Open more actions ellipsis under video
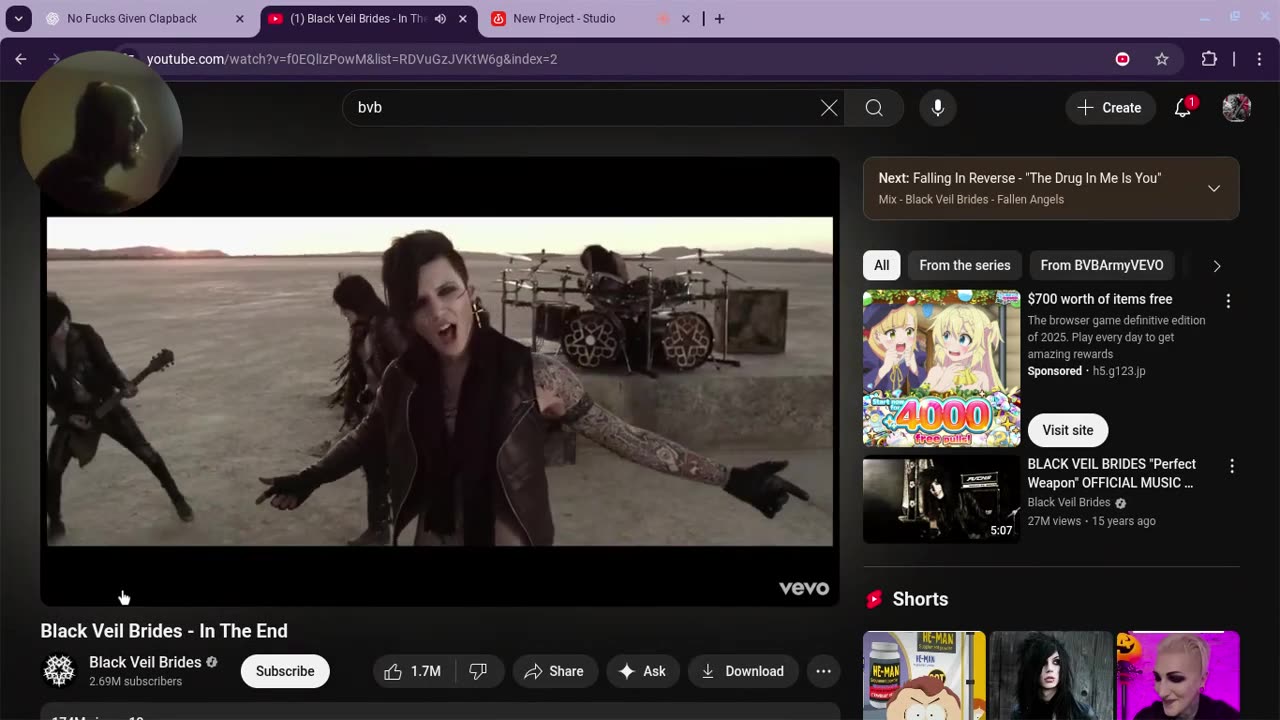The height and width of the screenshot is (720, 1280). tap(823, 671)
